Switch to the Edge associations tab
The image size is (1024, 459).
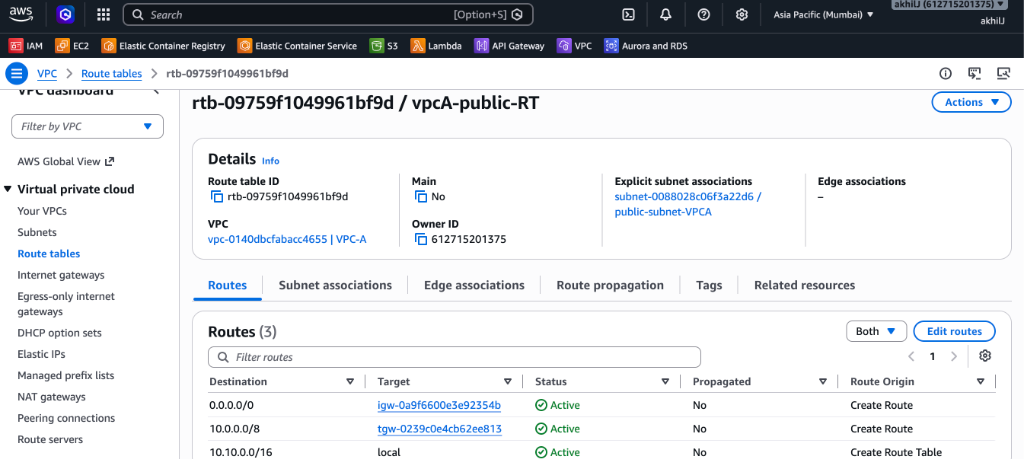(x=474, y=285)
